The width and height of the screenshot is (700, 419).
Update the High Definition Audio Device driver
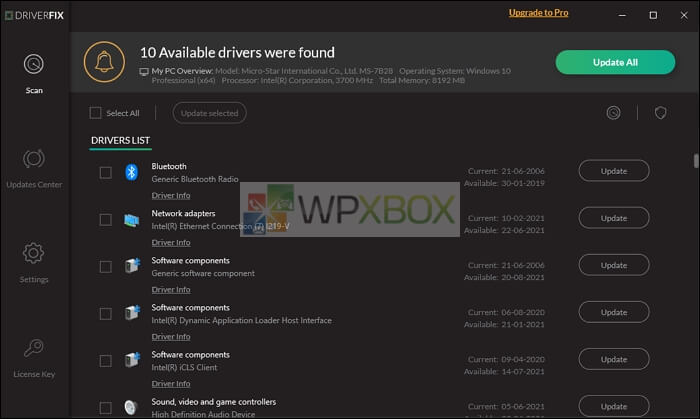(x=614, y=407)
